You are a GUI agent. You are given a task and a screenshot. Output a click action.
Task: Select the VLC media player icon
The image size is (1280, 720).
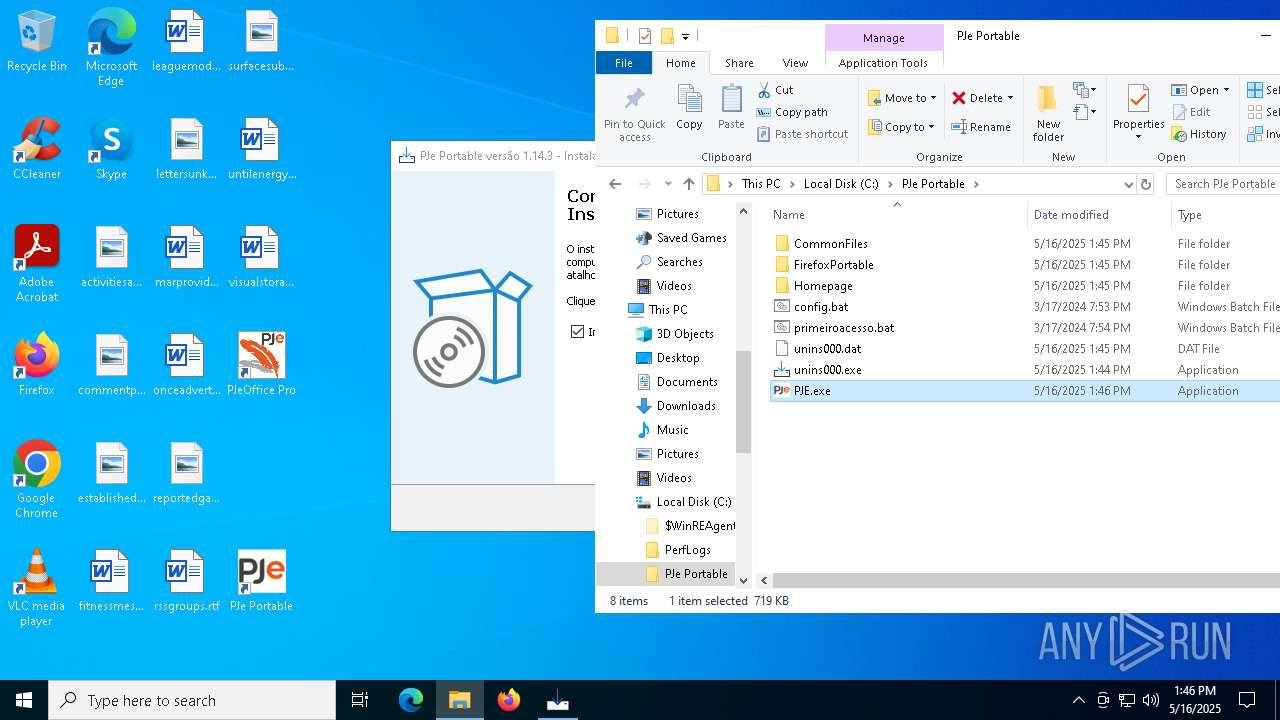[x=37, y=588]
